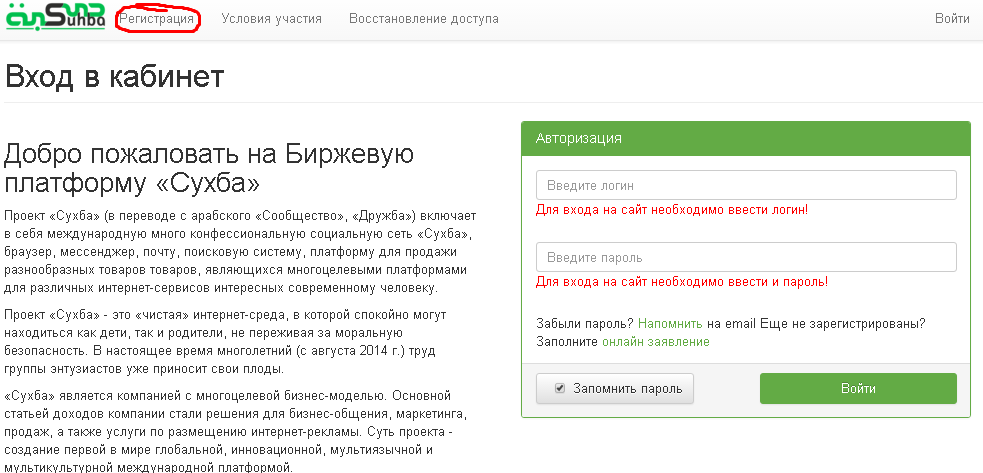The image size is (983, 473).
Task: Click the red login-required error message
Action: 672,210
